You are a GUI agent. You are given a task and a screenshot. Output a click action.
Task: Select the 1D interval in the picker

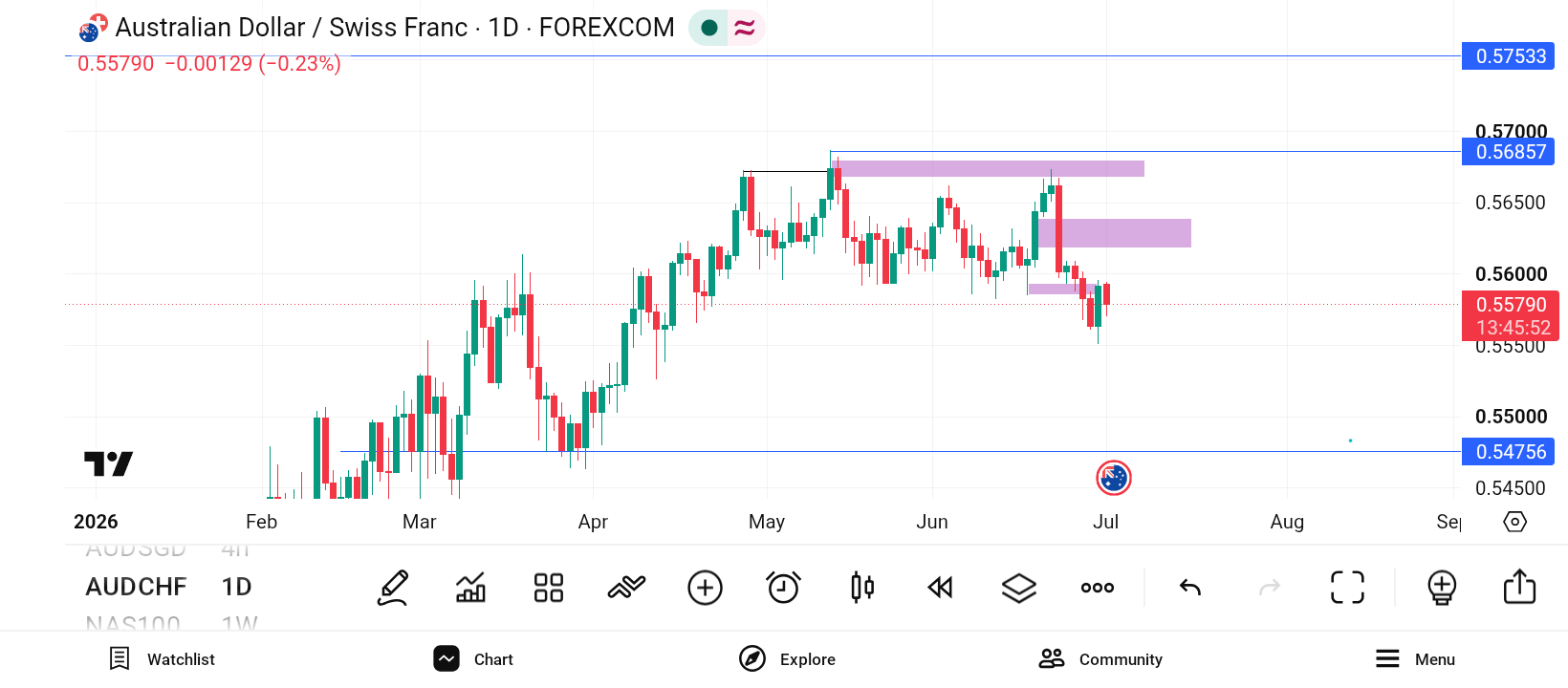coord(236,587)
